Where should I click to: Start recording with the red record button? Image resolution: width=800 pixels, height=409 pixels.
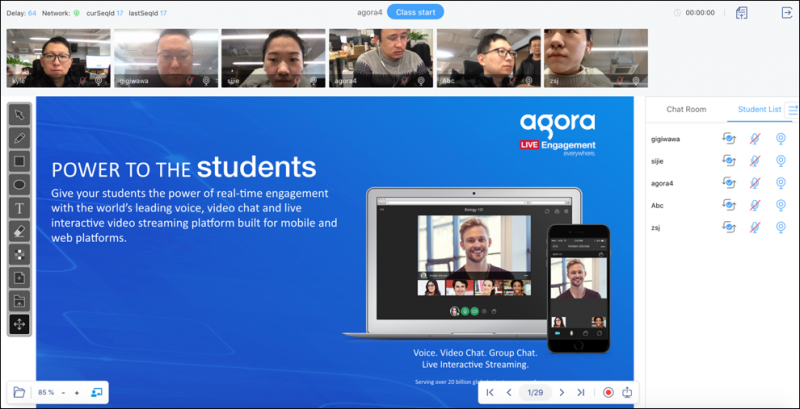click(x=608, y=393)
